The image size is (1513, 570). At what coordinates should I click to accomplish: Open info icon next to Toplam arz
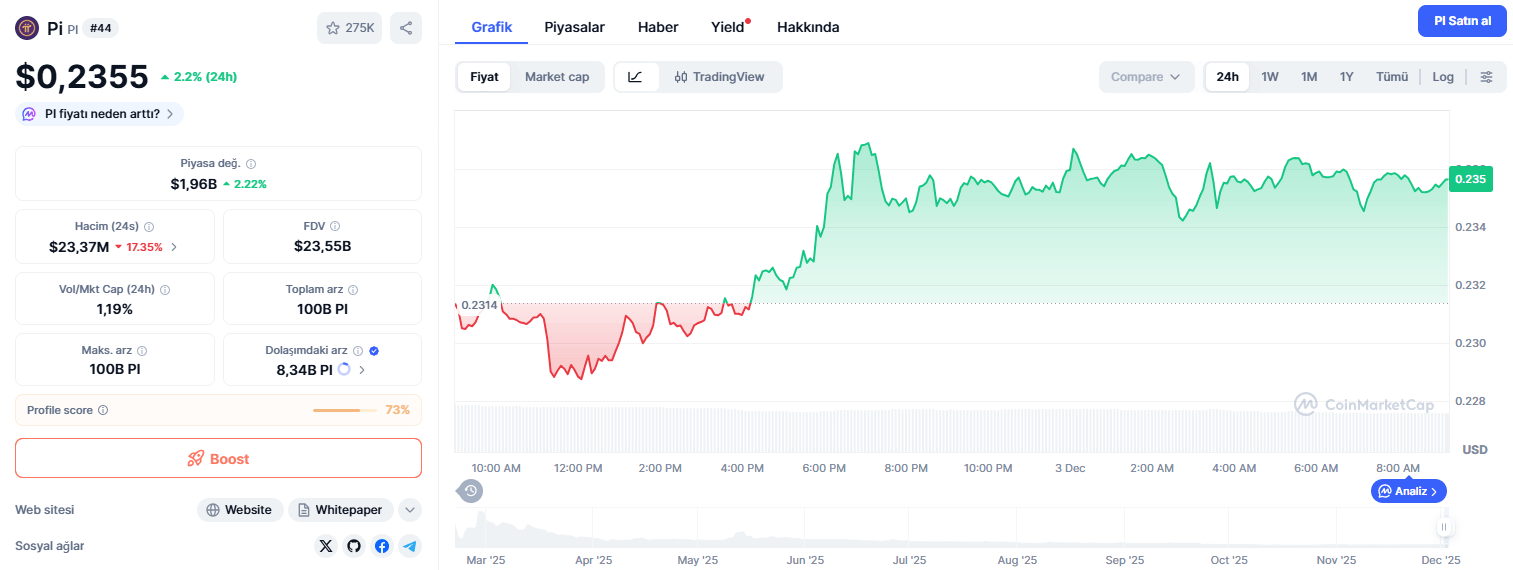point(353,289)
